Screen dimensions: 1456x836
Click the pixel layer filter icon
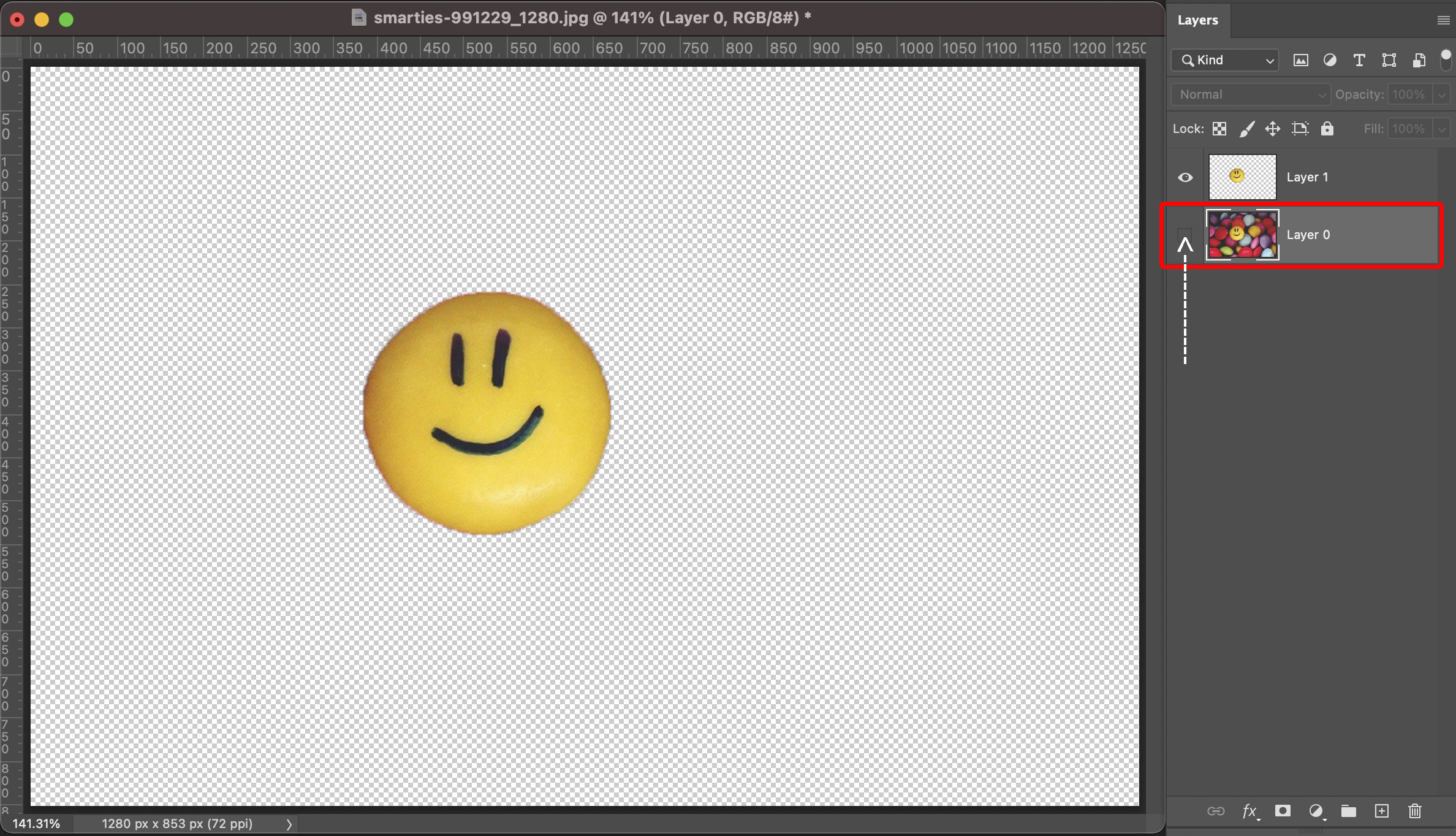click(x=1300, y=60)
